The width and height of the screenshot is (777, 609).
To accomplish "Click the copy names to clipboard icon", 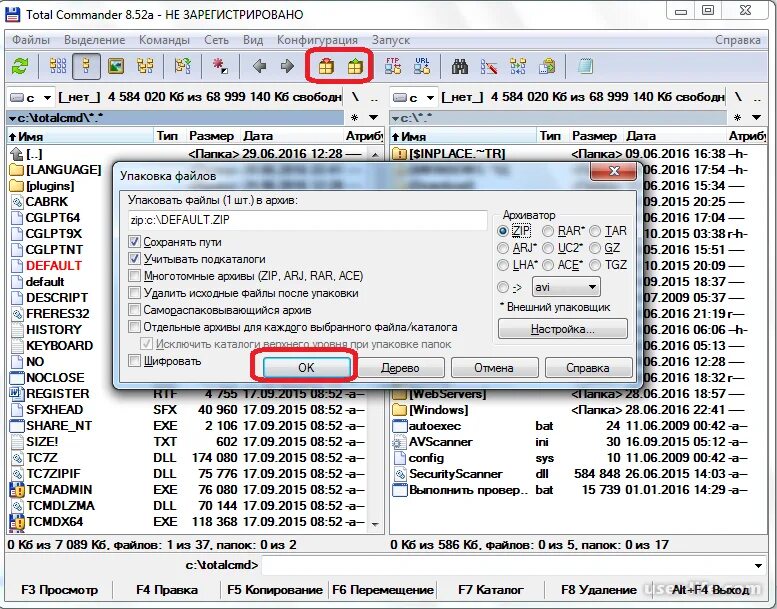I will click(x=547, y=66).
